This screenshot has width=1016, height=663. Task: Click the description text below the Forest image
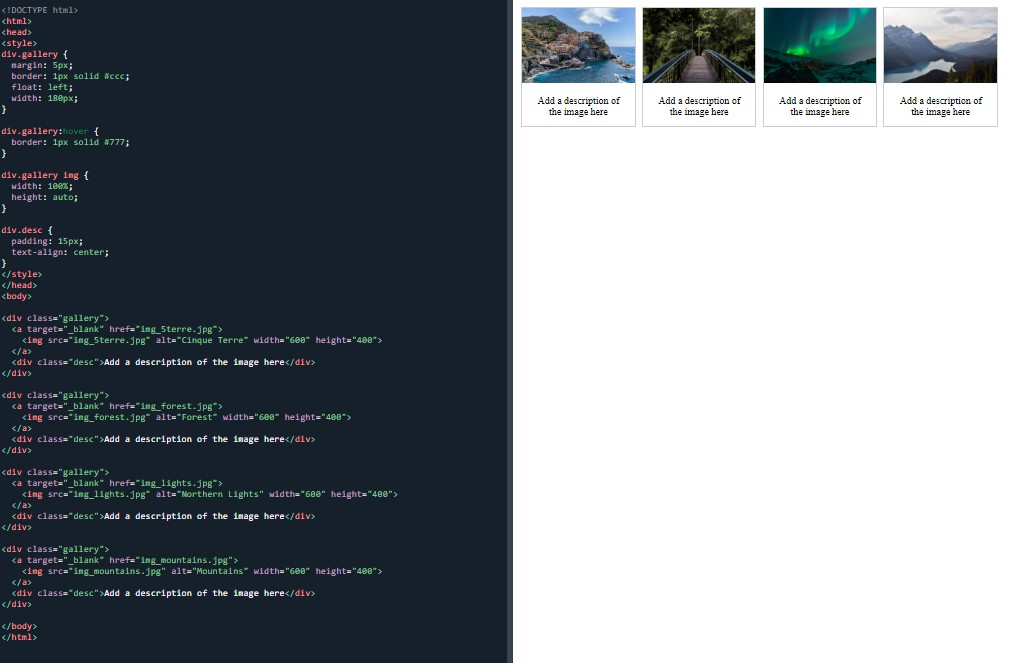point(699,106)
